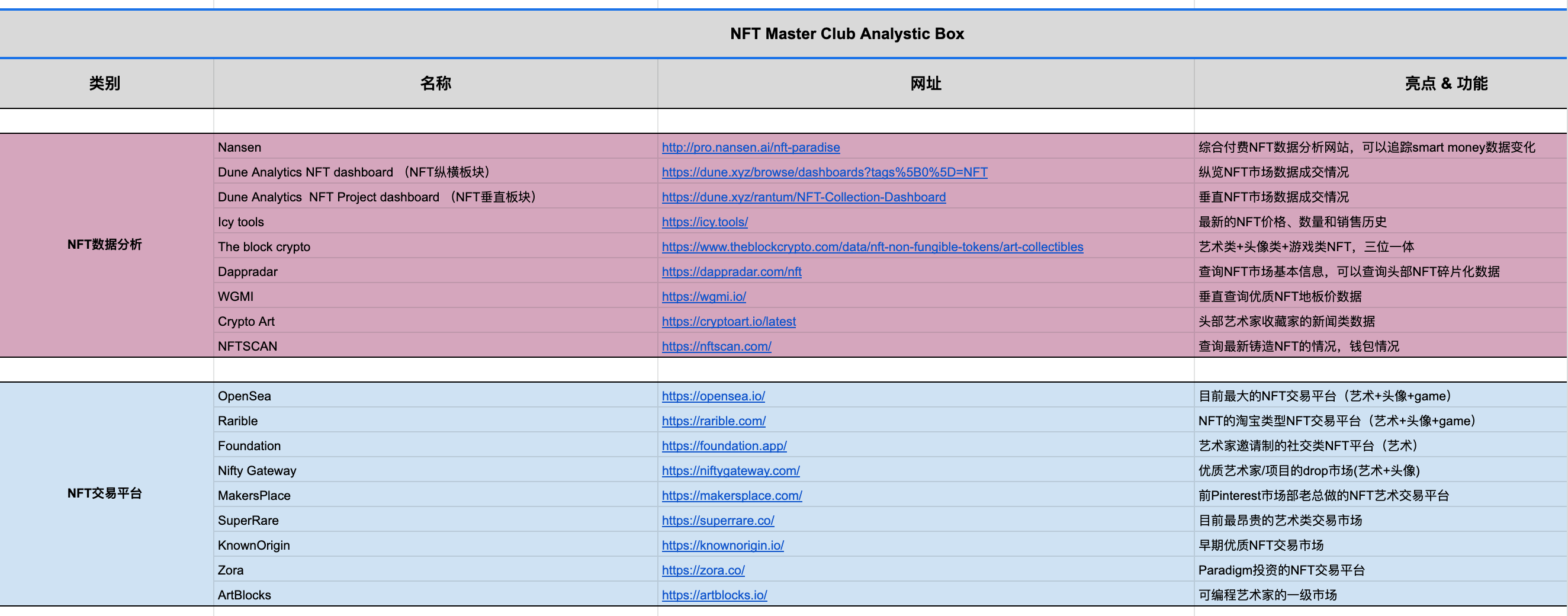Screen dimensions: 1568x616
Task: Open the NFTSCAN link
Action: [x=716, y=346]
